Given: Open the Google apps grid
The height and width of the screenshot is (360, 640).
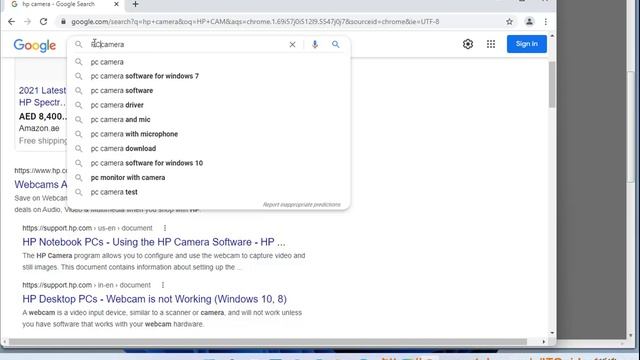Looking at the screenshot, I should point(491,44).
